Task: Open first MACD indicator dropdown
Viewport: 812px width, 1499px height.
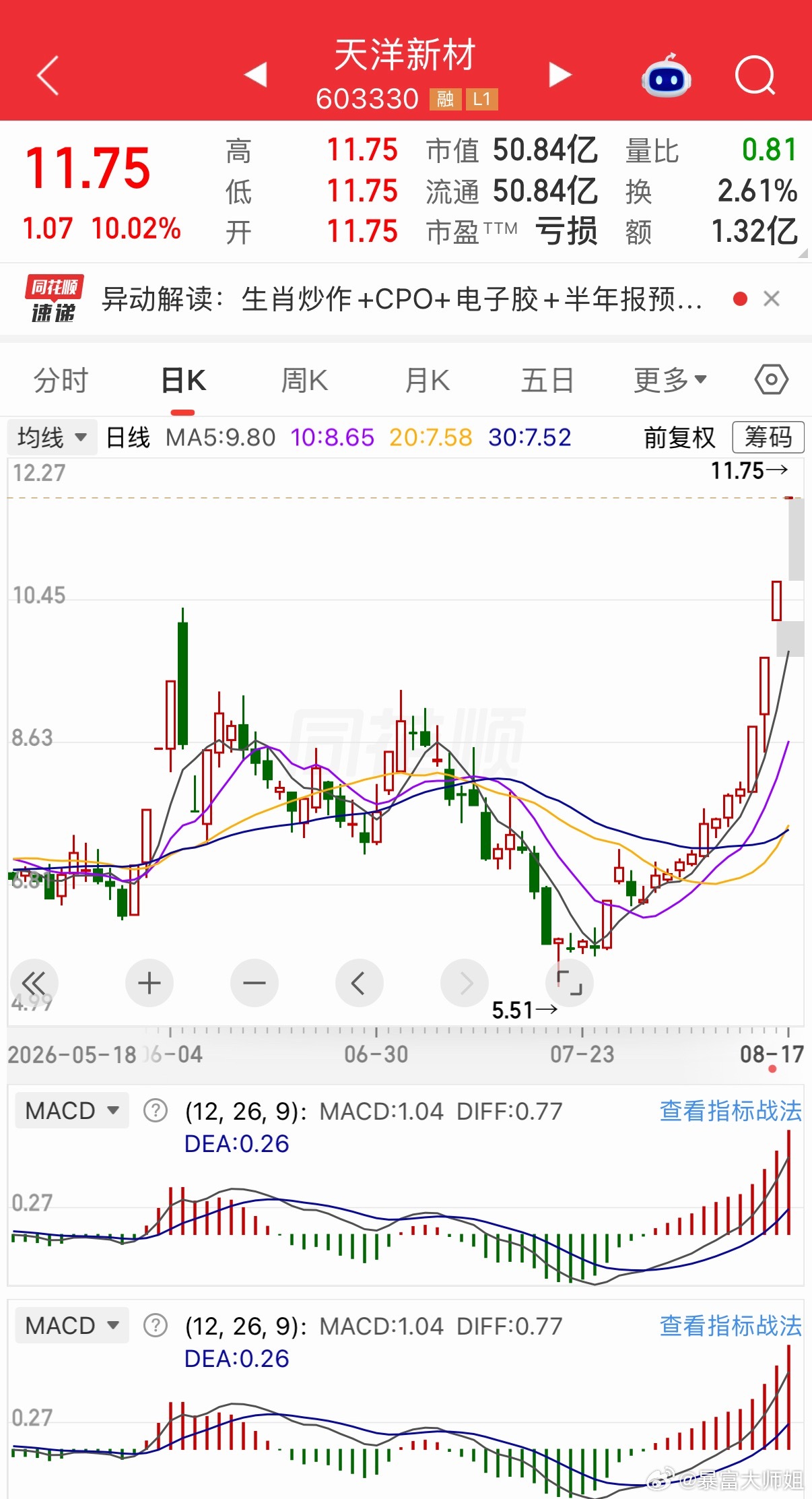Action: click(x=71, y=1110)
